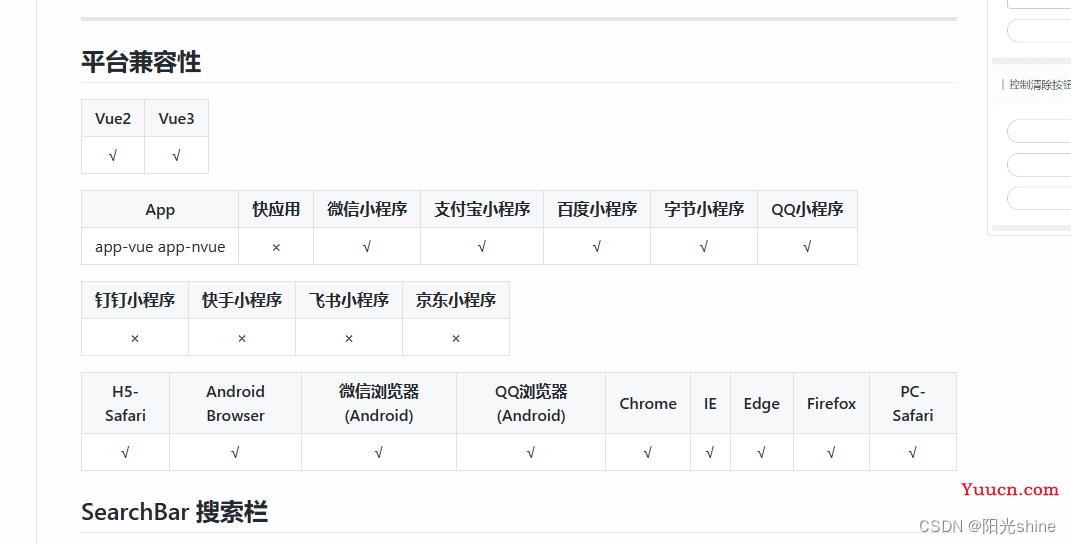Select the 微信浏览器 (Android) header
Screen dimensions: 1071x544
coord(378,403)
